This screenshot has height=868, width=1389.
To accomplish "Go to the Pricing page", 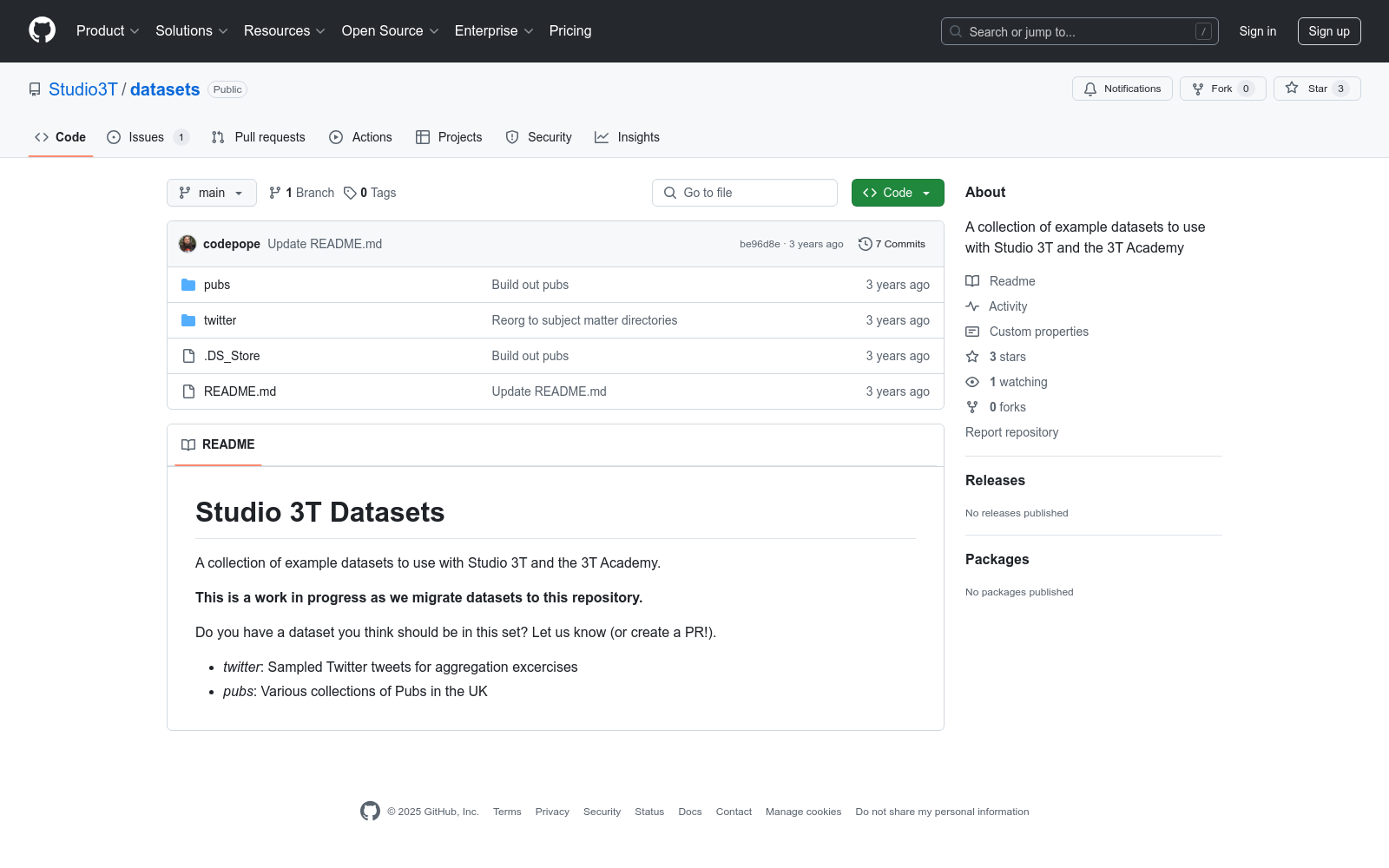I will 570,30.
